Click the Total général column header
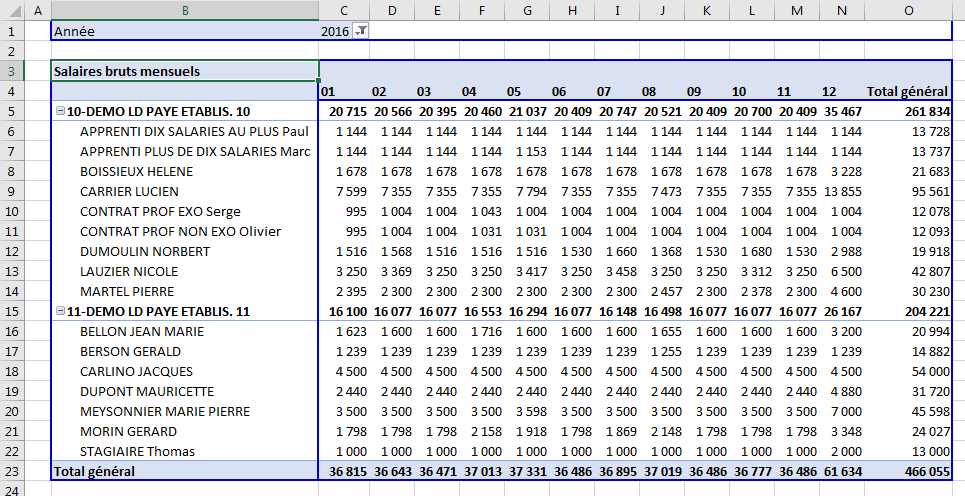965x496 pixels. (x=908, y=92)
